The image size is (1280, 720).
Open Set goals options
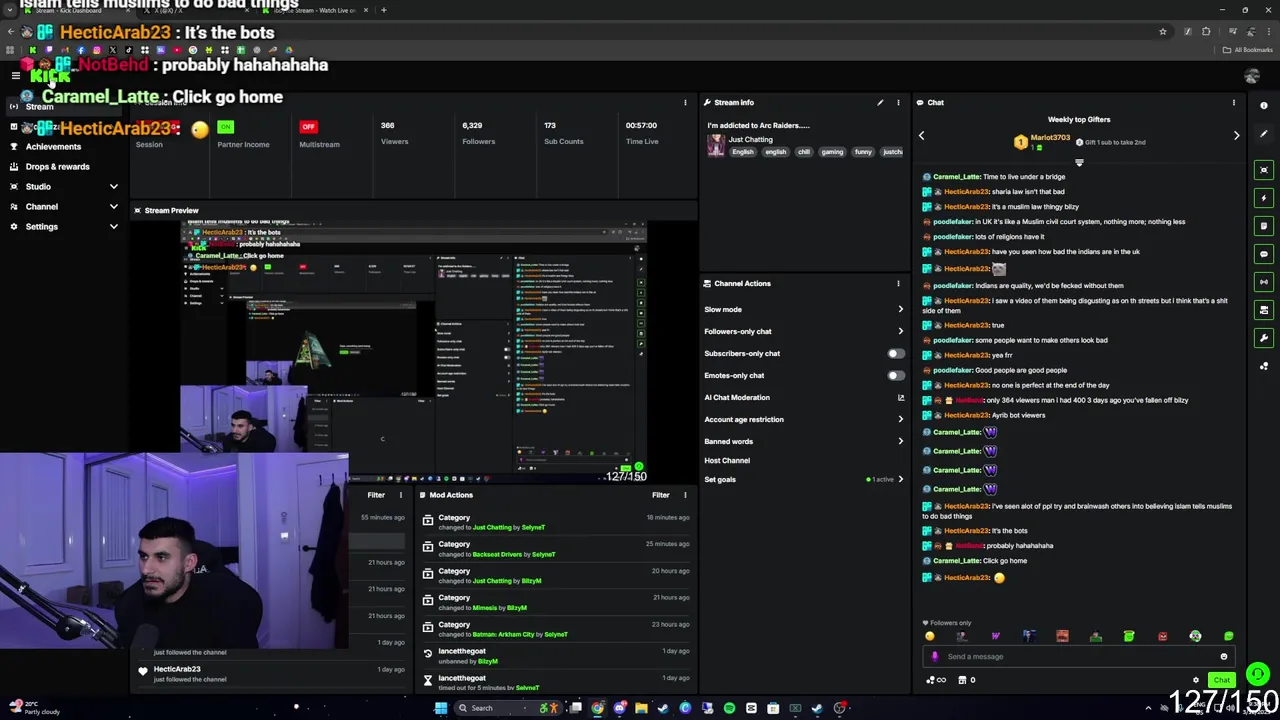pyautogui.click(x=803, y=479)
